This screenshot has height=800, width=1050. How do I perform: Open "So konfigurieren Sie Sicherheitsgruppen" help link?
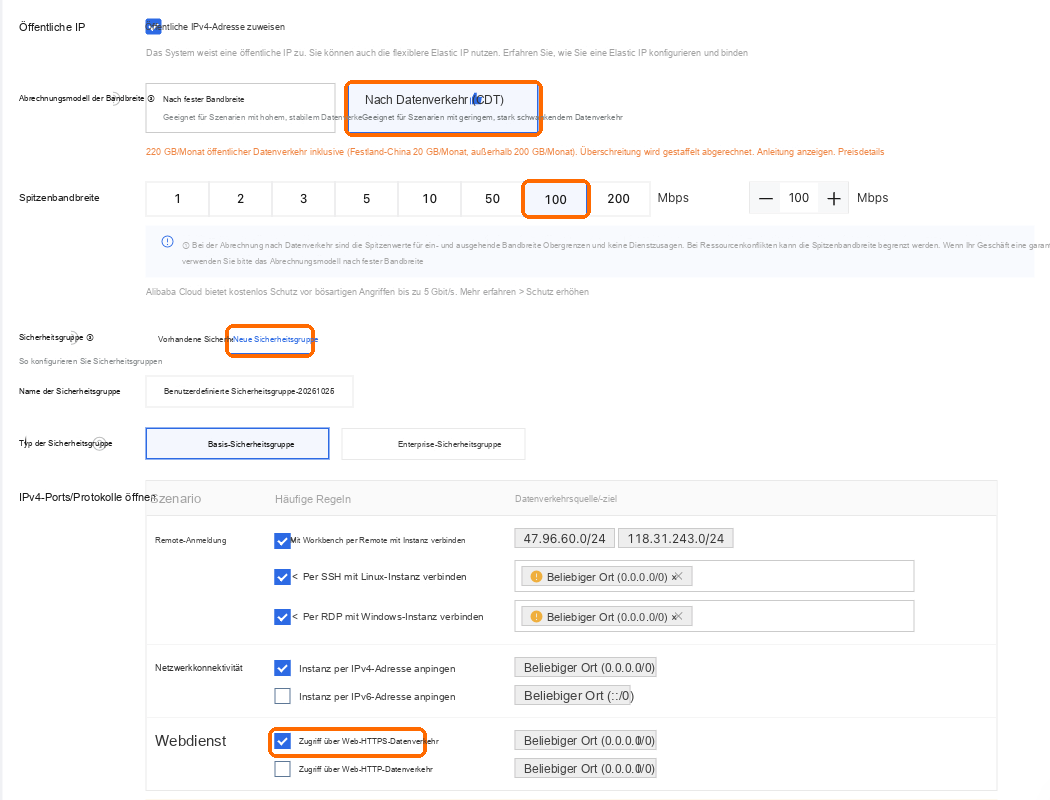tap(90, 362)
